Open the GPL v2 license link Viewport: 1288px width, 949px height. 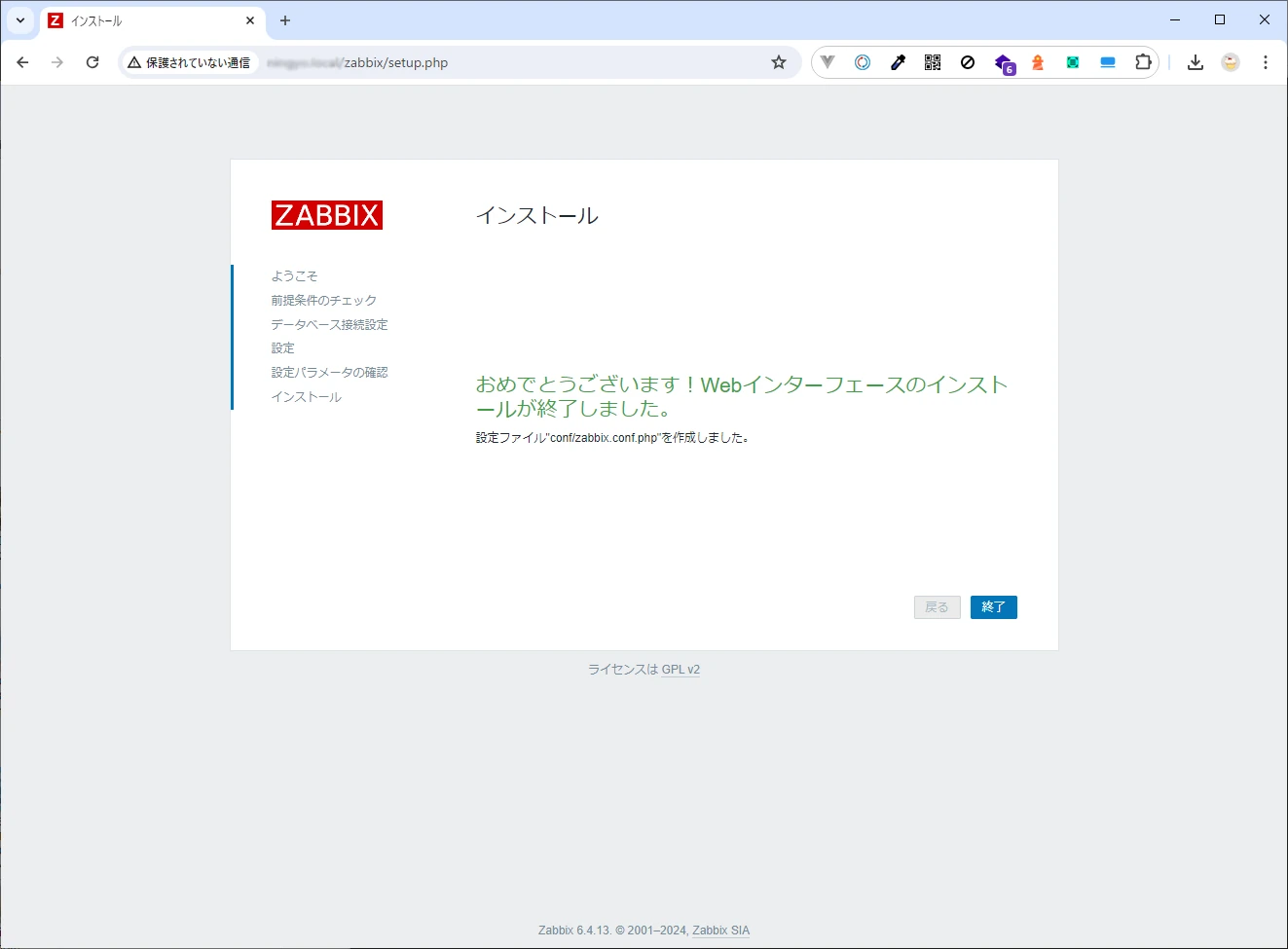coord(681,670)
